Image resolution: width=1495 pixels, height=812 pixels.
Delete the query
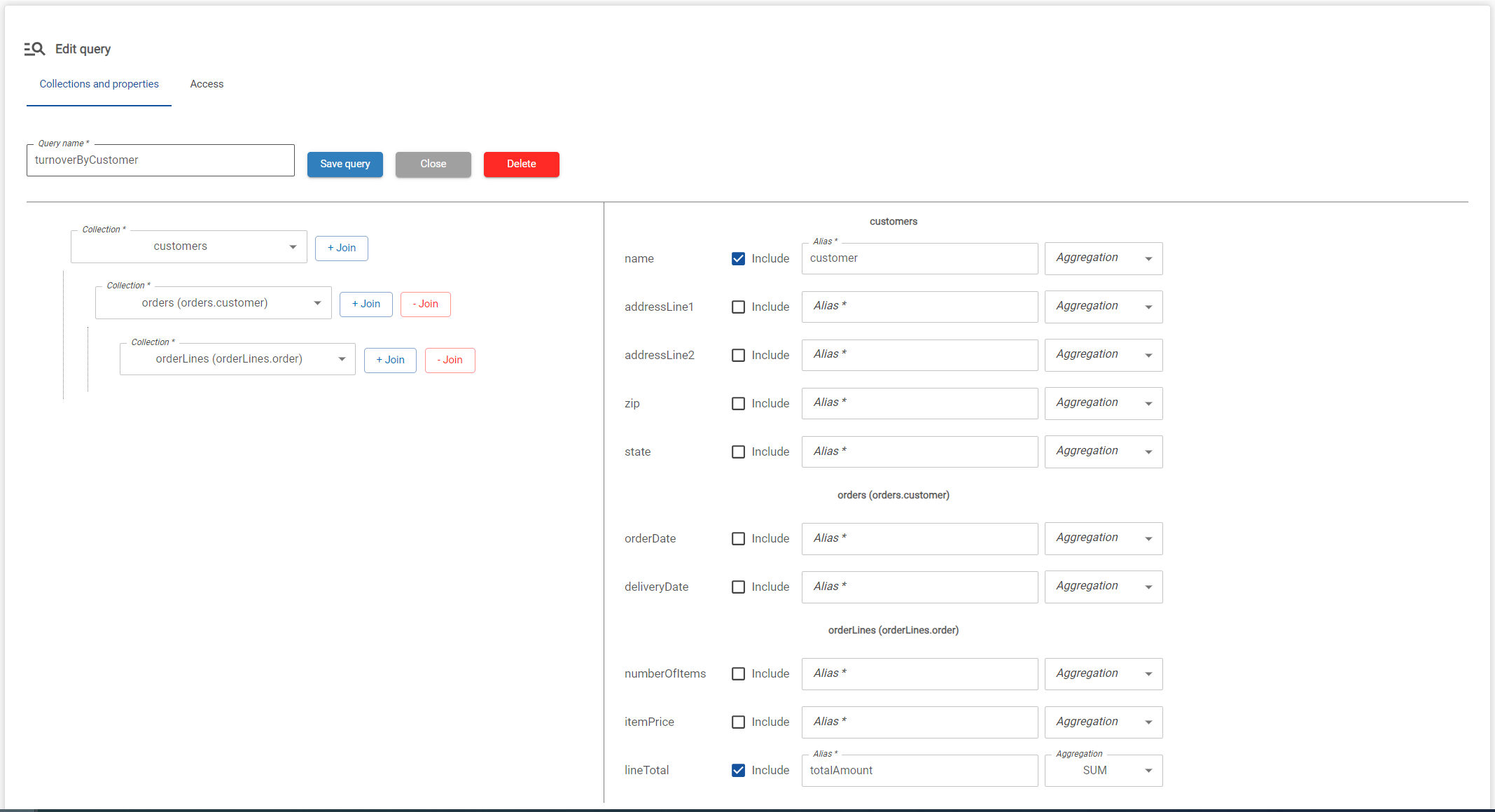click(x=521, y=164)
